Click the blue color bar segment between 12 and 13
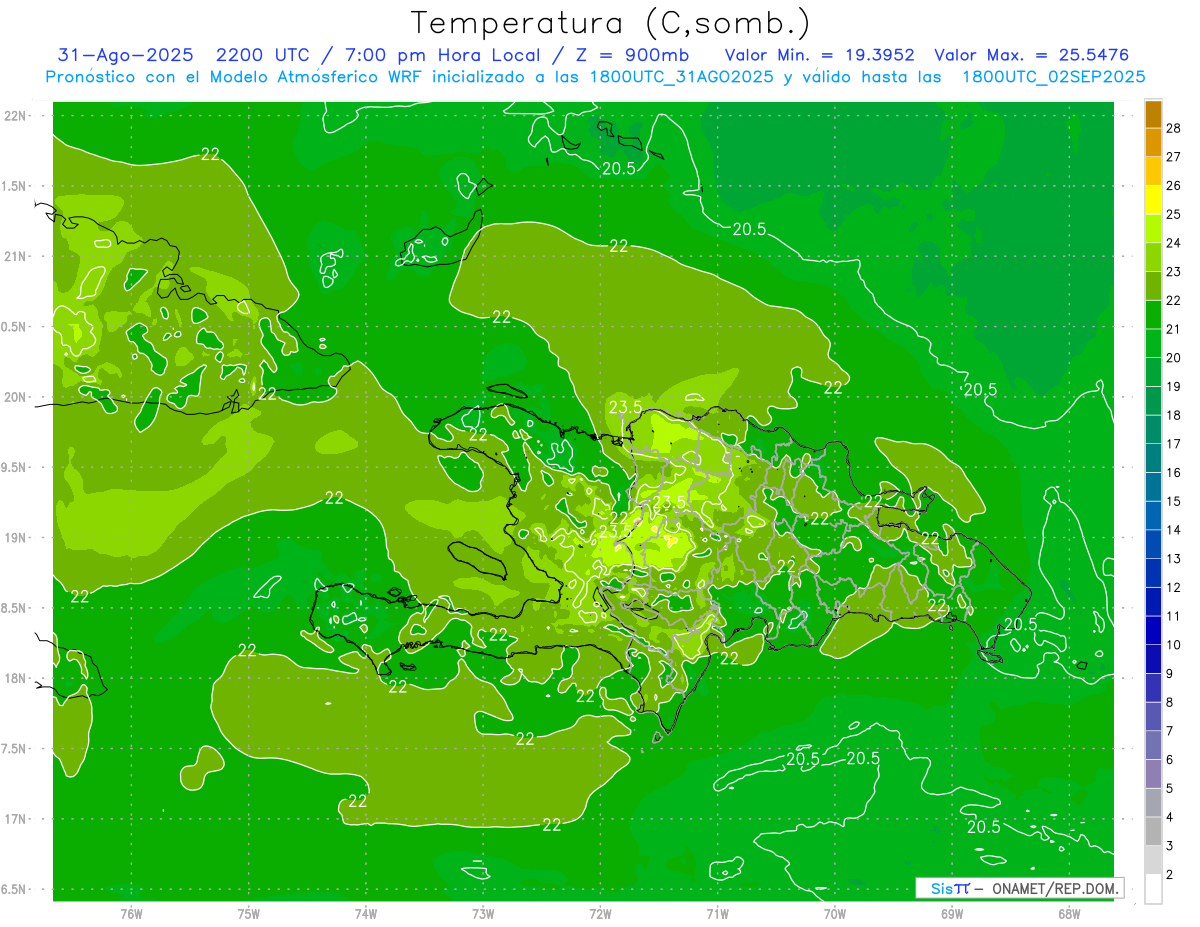Image resolution: width=1200 pixels, height=927 pixels. coord(1154,573)
